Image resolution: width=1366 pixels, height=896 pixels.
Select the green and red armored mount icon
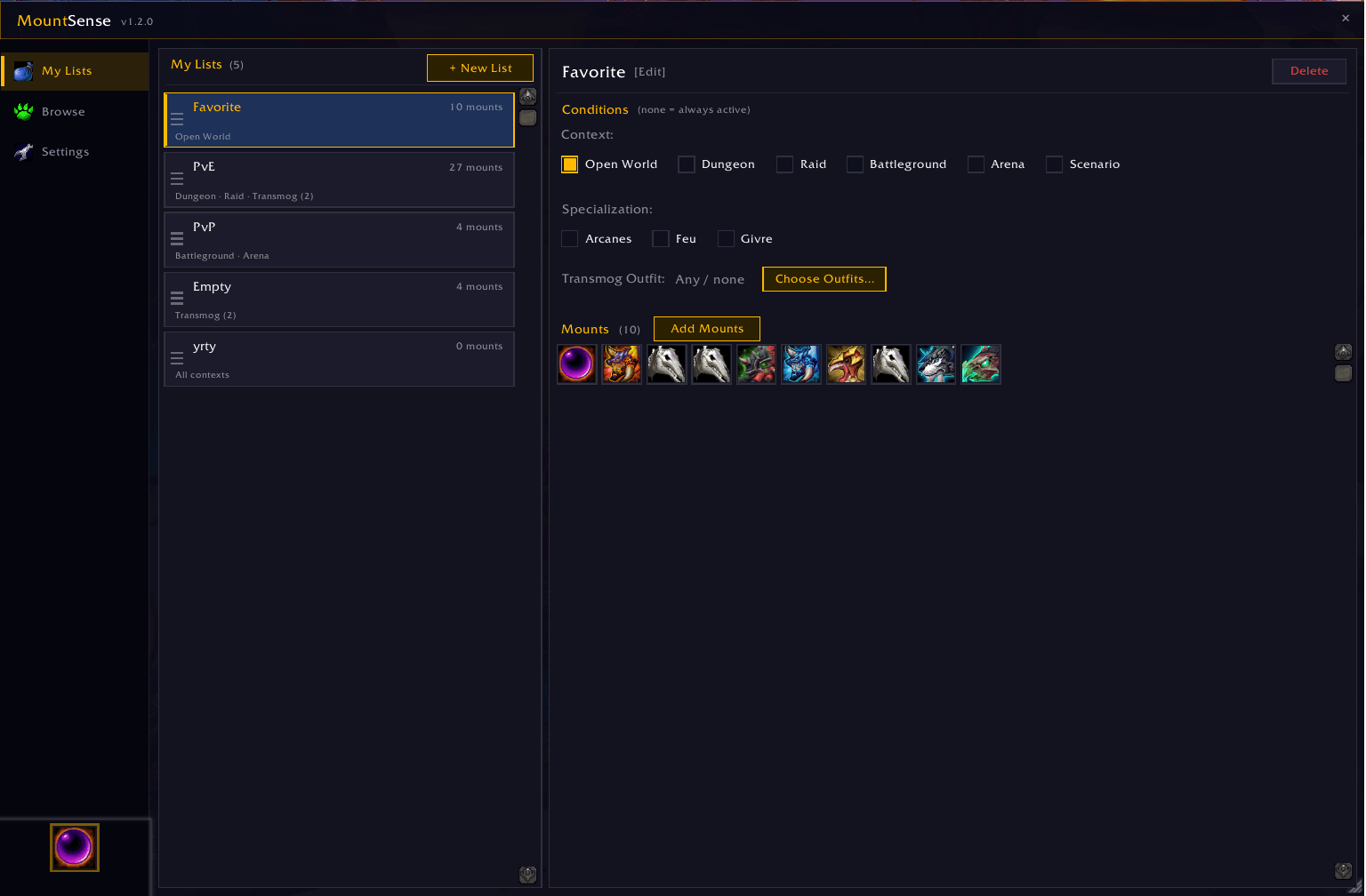756,364
